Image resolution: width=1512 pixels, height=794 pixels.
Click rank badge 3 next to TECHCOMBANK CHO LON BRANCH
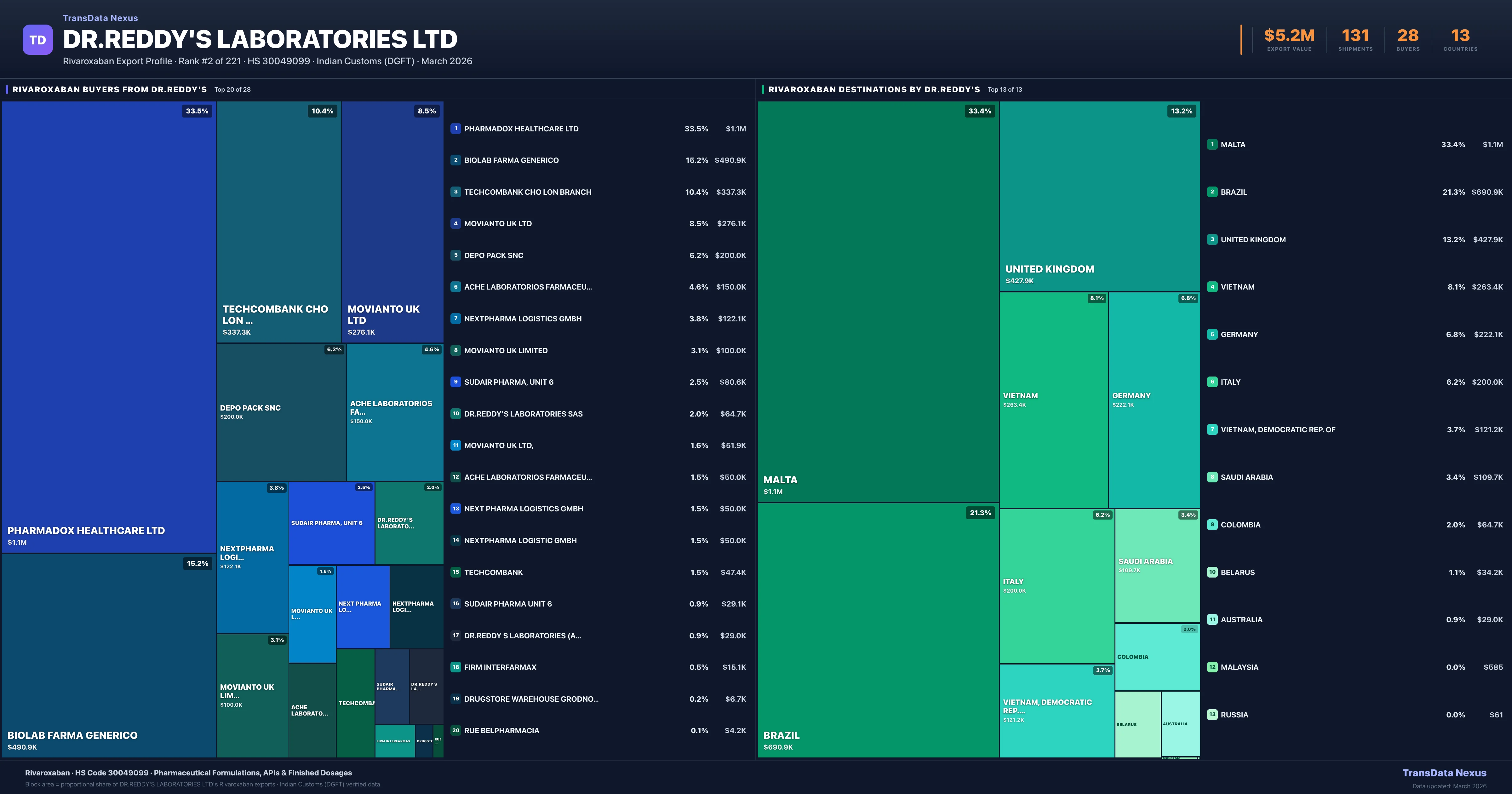[455, 192]
